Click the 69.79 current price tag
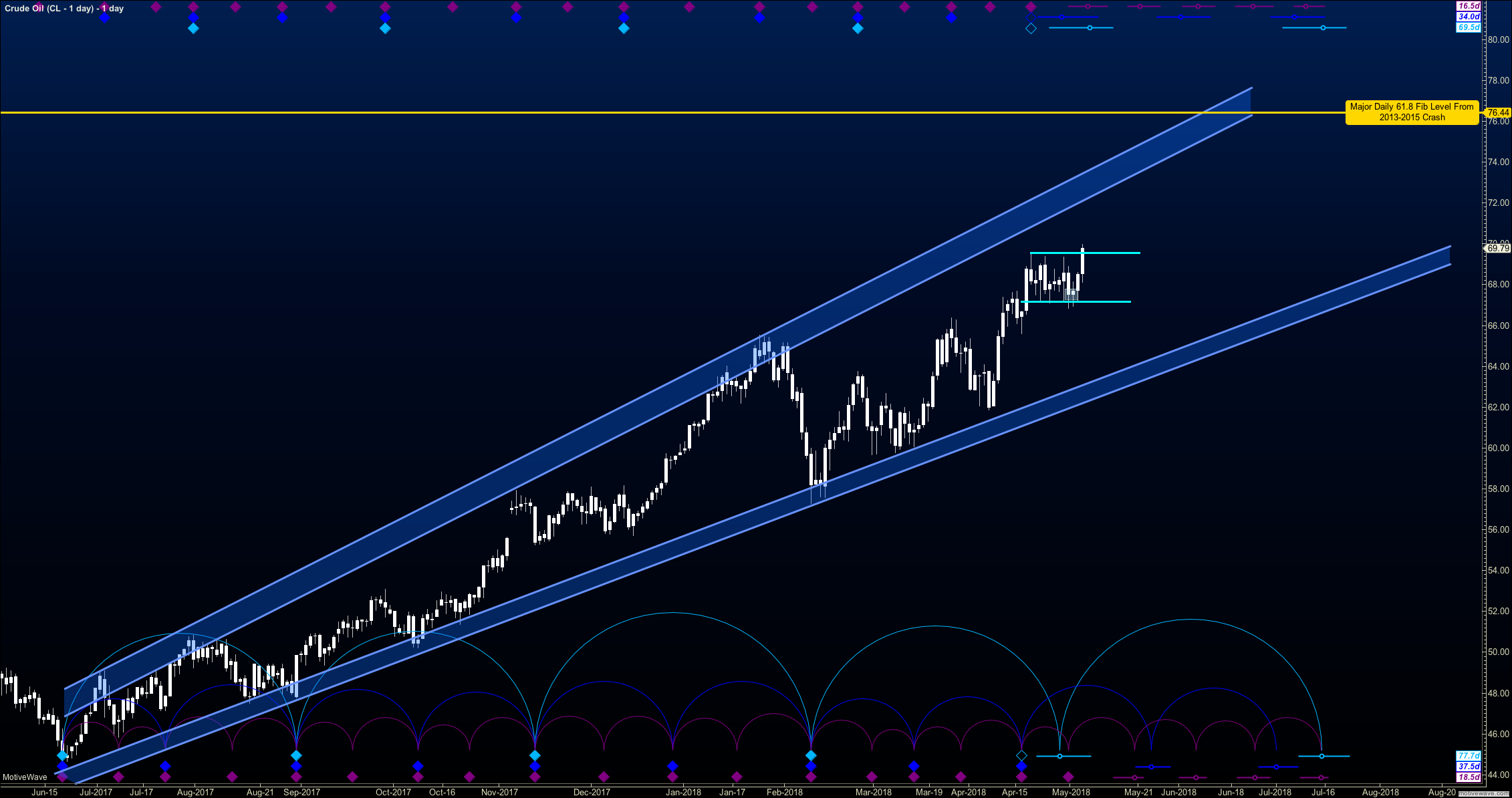This screenshot has width=1512, height=798. click(x=1498, y=248)
